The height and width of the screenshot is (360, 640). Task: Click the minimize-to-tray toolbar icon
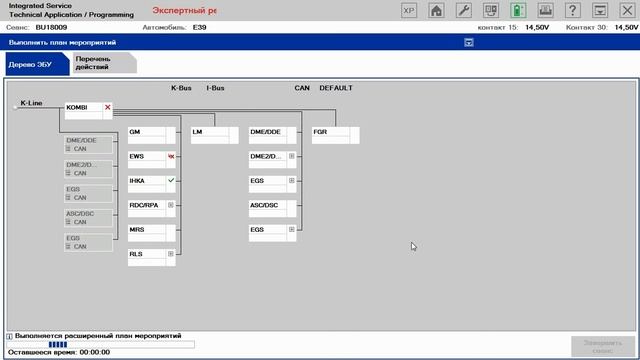click(x=600, y=11)
